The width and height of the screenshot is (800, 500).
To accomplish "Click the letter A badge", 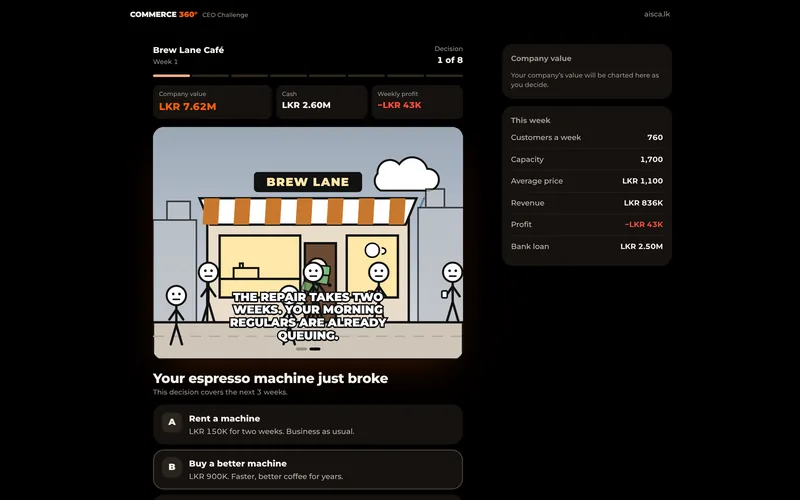I will [x=172, y=422].
